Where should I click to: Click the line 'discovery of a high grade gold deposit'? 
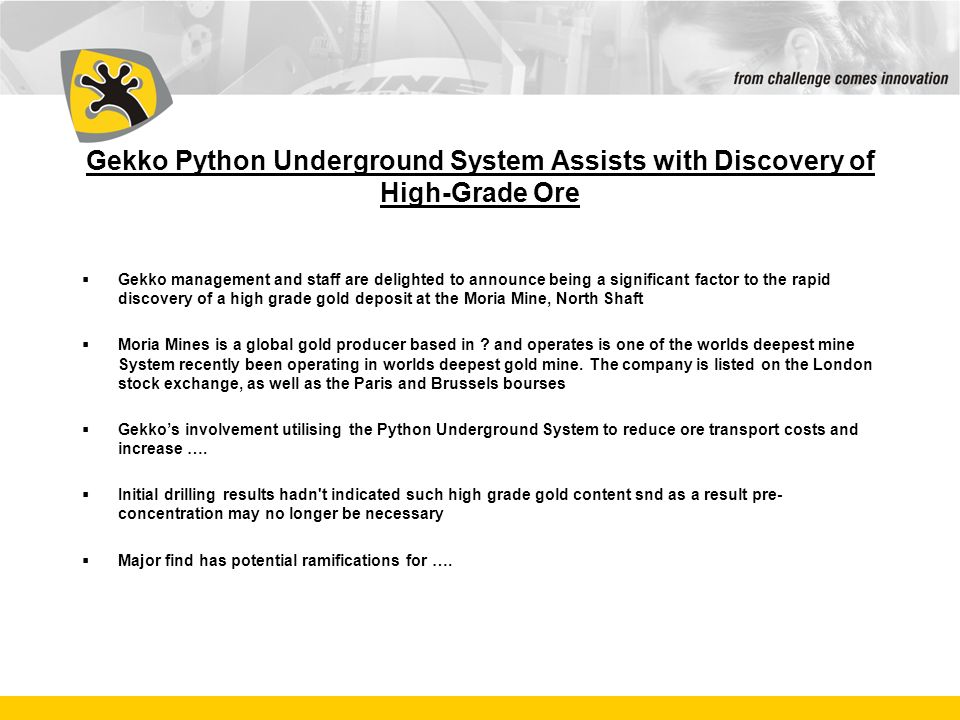point(380,299)
